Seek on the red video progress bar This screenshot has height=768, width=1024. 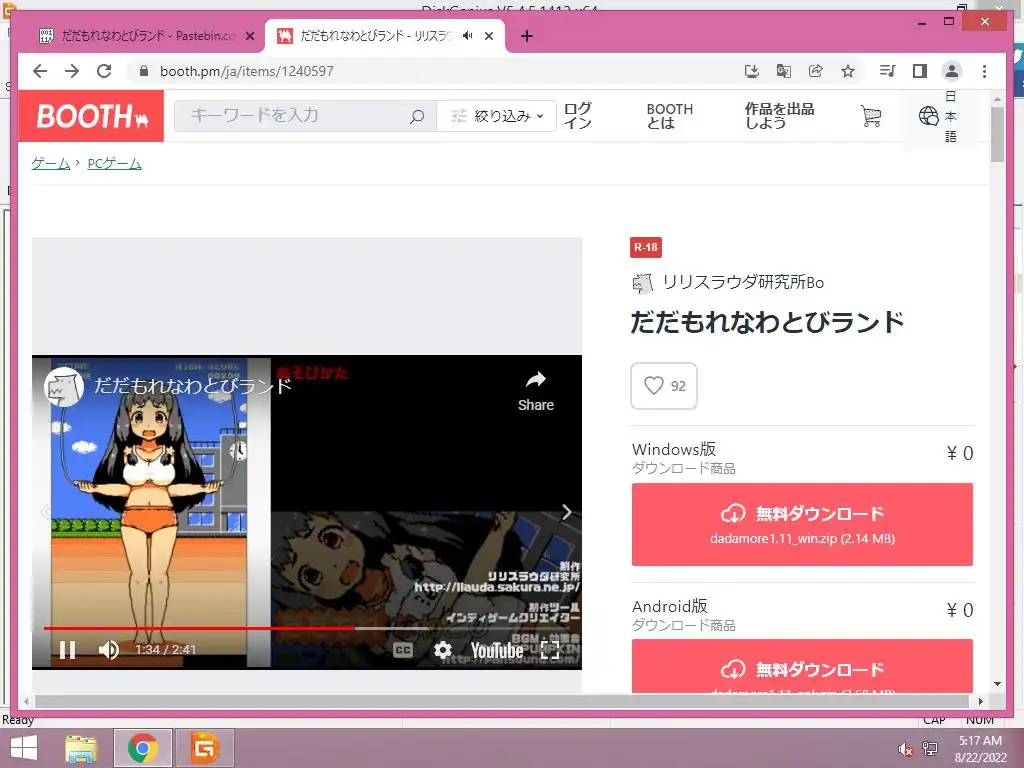(199, 628)
